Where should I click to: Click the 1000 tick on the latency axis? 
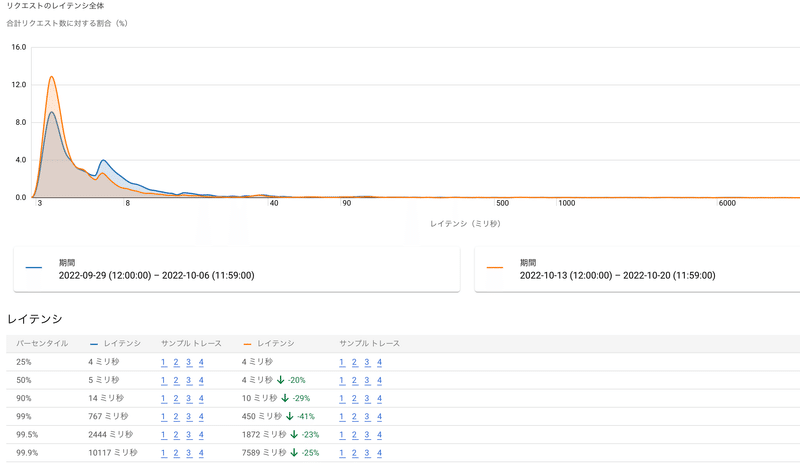click(x=566, y=203)
